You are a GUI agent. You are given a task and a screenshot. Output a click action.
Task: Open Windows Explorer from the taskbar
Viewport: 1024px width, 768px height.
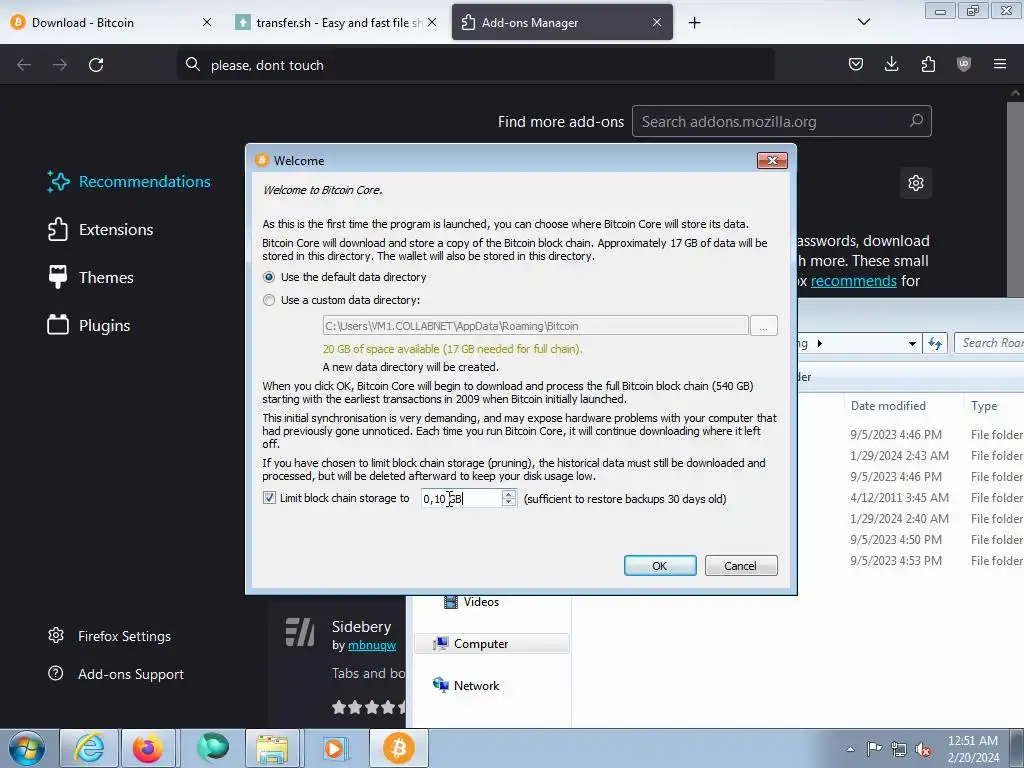click(272, 748)
